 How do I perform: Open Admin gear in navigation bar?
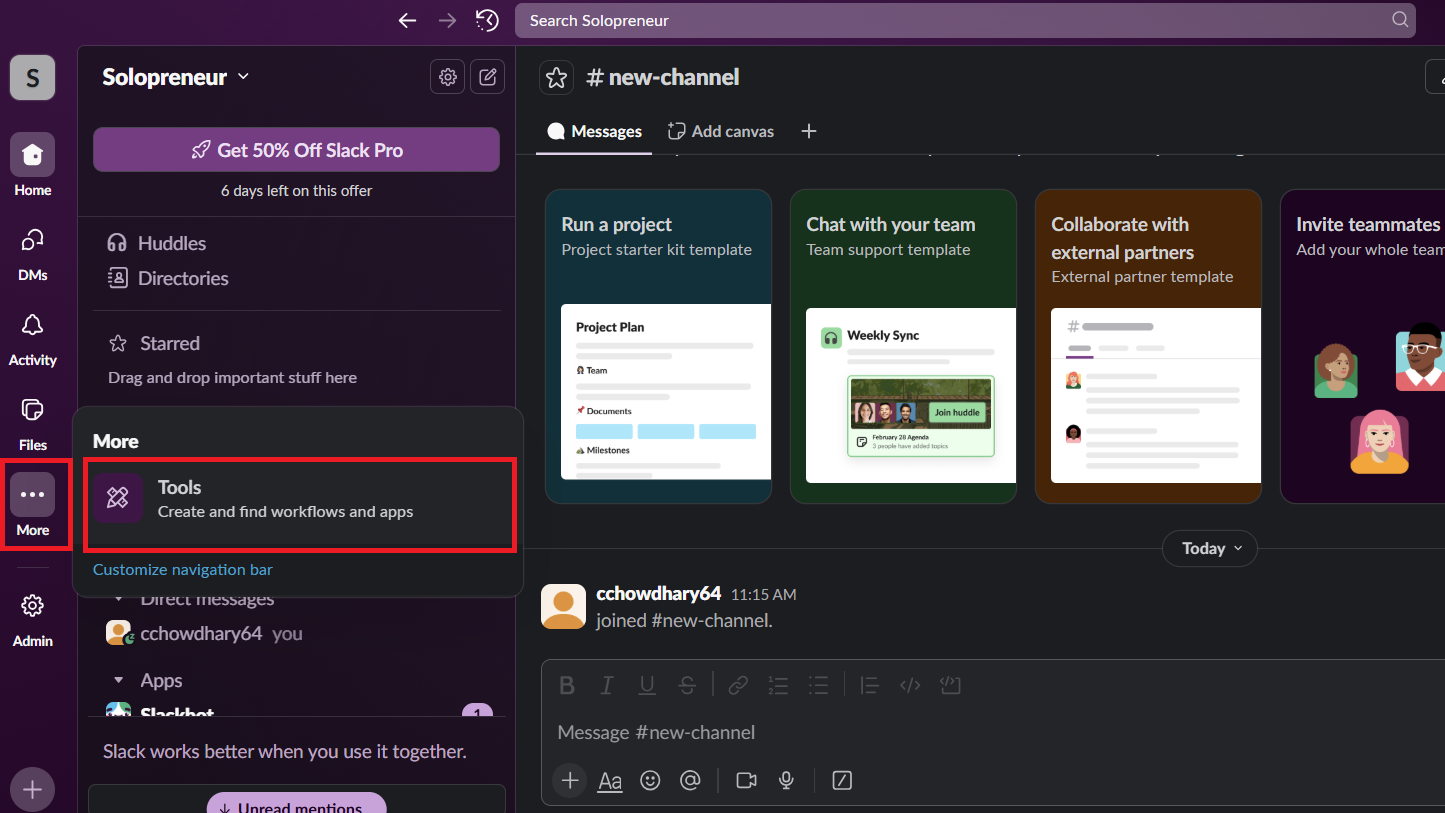32,618
